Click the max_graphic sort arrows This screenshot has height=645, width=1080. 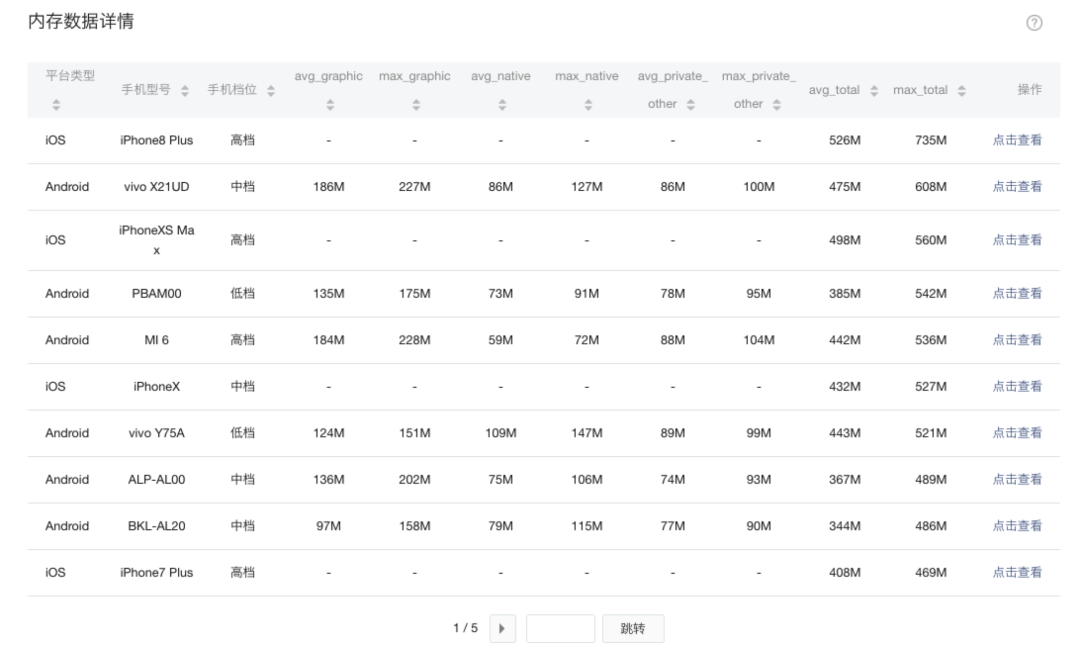point(414,102)
